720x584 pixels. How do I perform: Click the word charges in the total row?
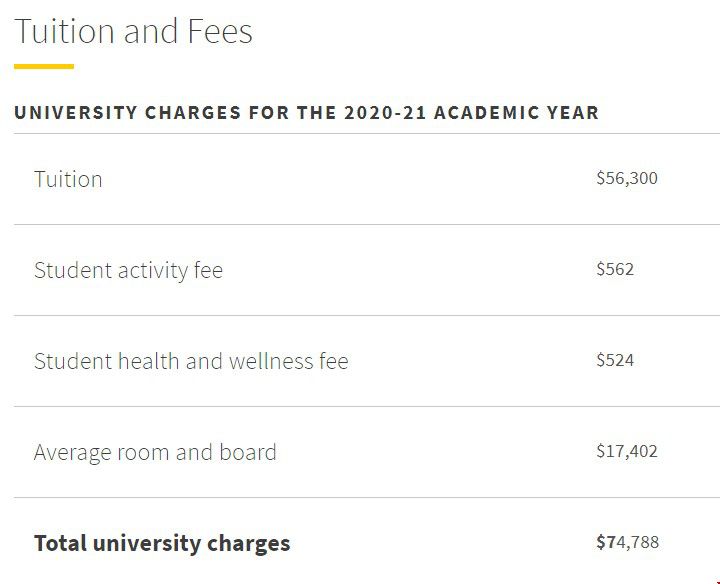click(248, 544)
